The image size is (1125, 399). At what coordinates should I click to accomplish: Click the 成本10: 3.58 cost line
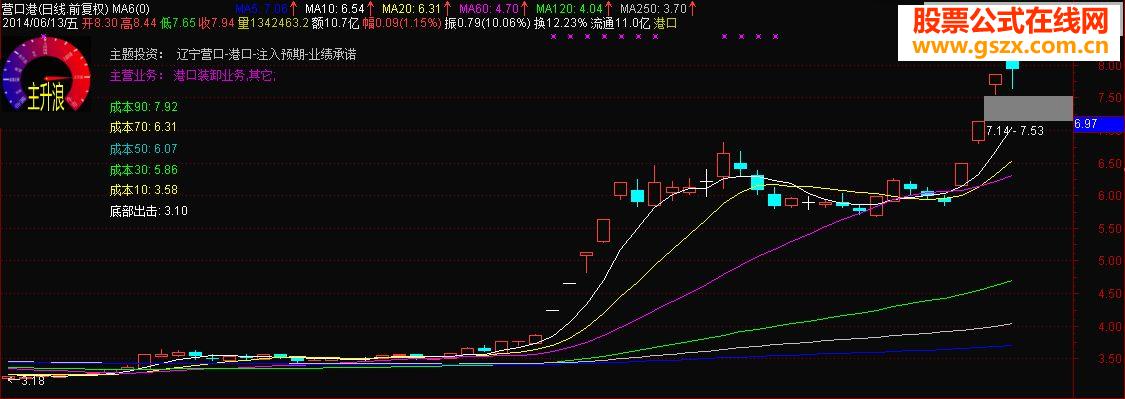(x=143, y=190)
